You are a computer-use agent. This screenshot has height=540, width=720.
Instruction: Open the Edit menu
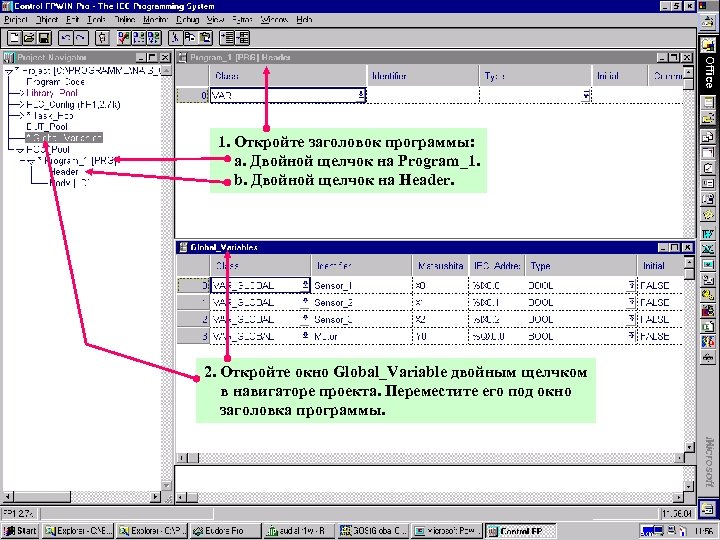[x=73, y=20]
